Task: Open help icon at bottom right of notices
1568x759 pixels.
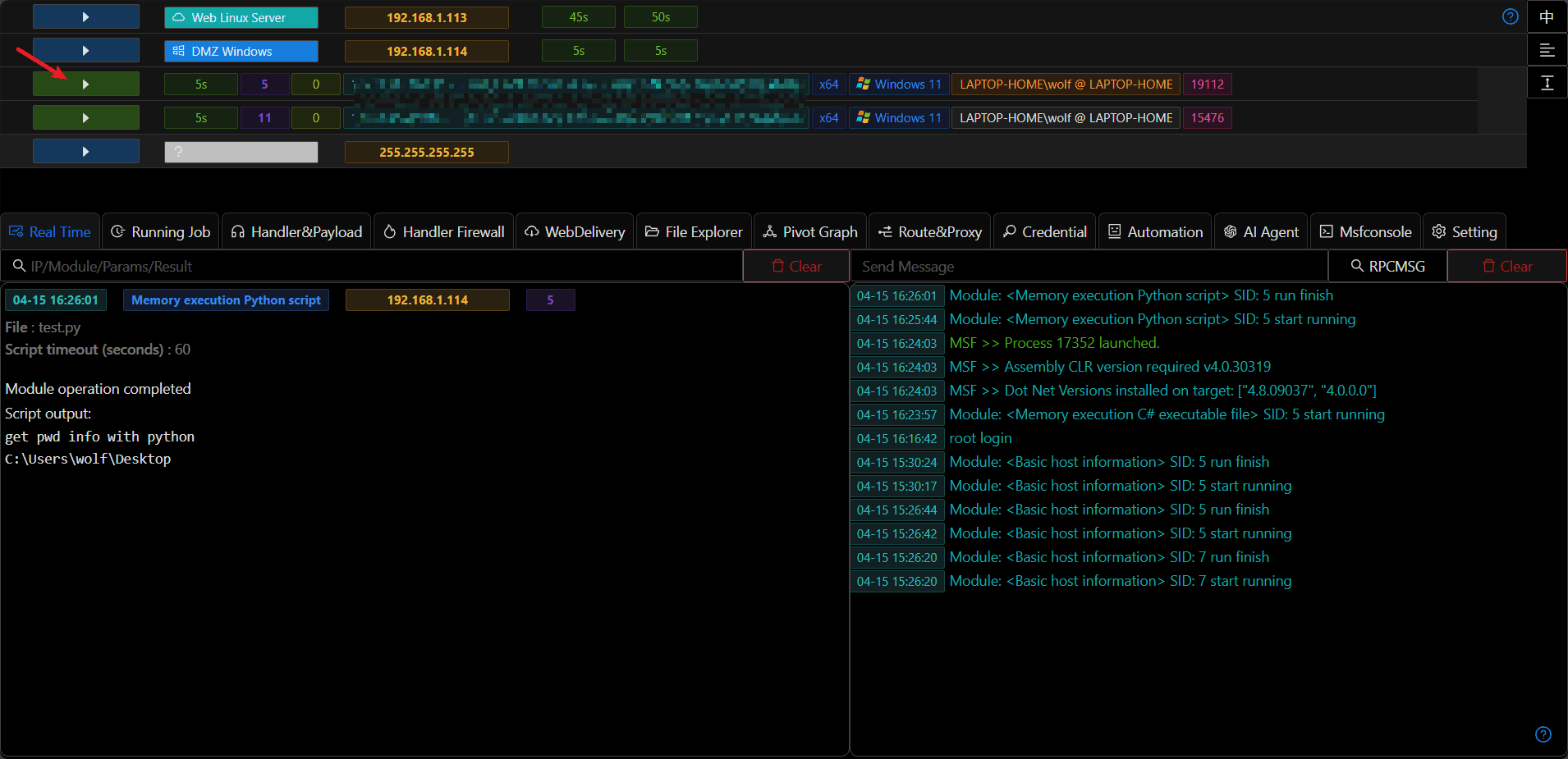Action: pyautogui.click(x=1543, y=734)
